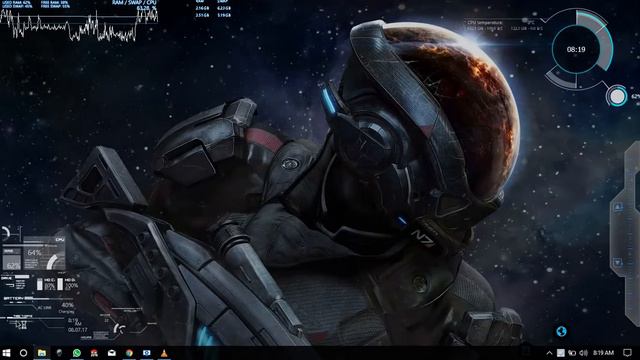Image resolution: width=640 pixels, height=360 pixels.
Task: Open Cortana search circle on taskbar
Action: coord(23,353)
